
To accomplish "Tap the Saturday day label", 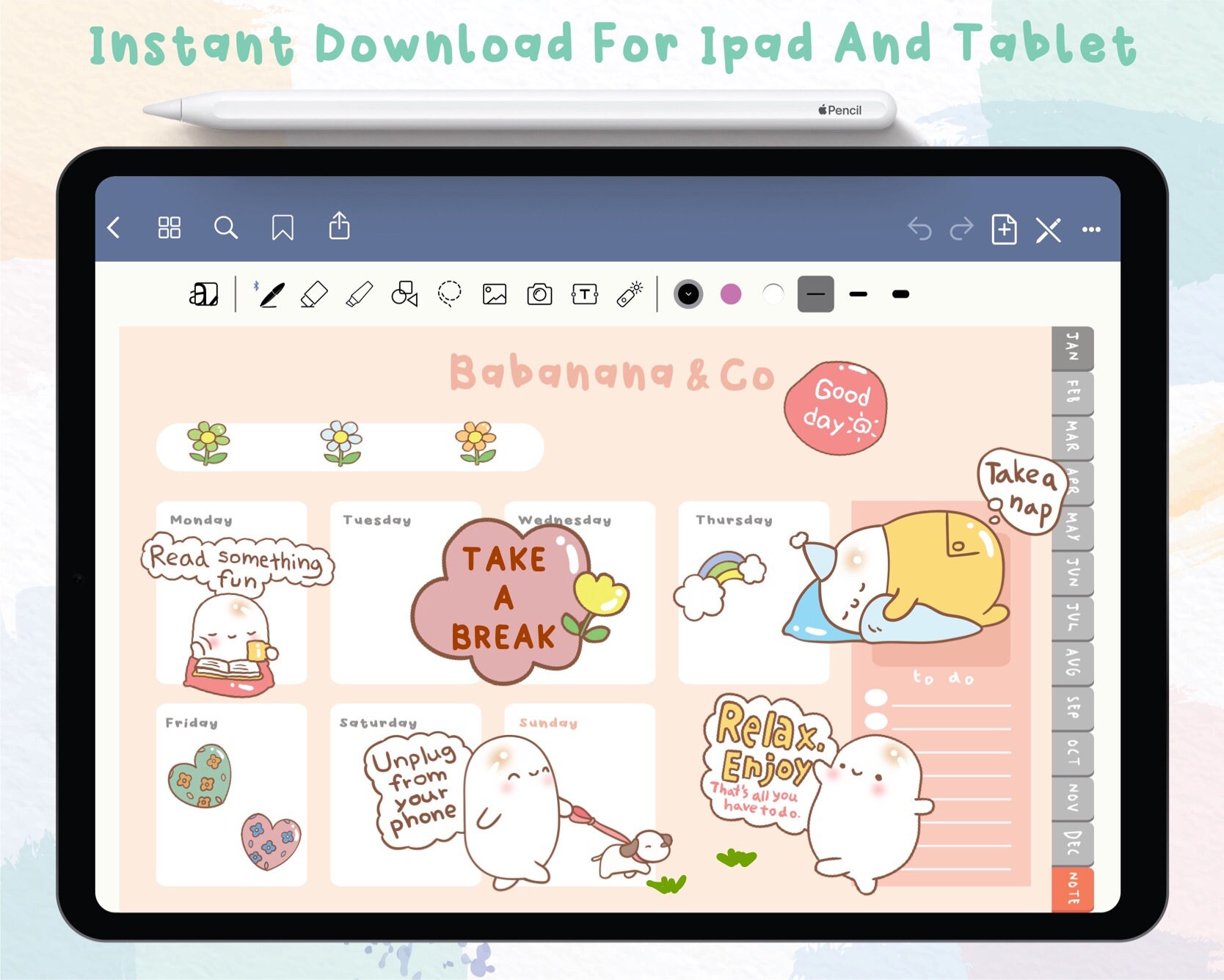I will click(x=378, y=723).
